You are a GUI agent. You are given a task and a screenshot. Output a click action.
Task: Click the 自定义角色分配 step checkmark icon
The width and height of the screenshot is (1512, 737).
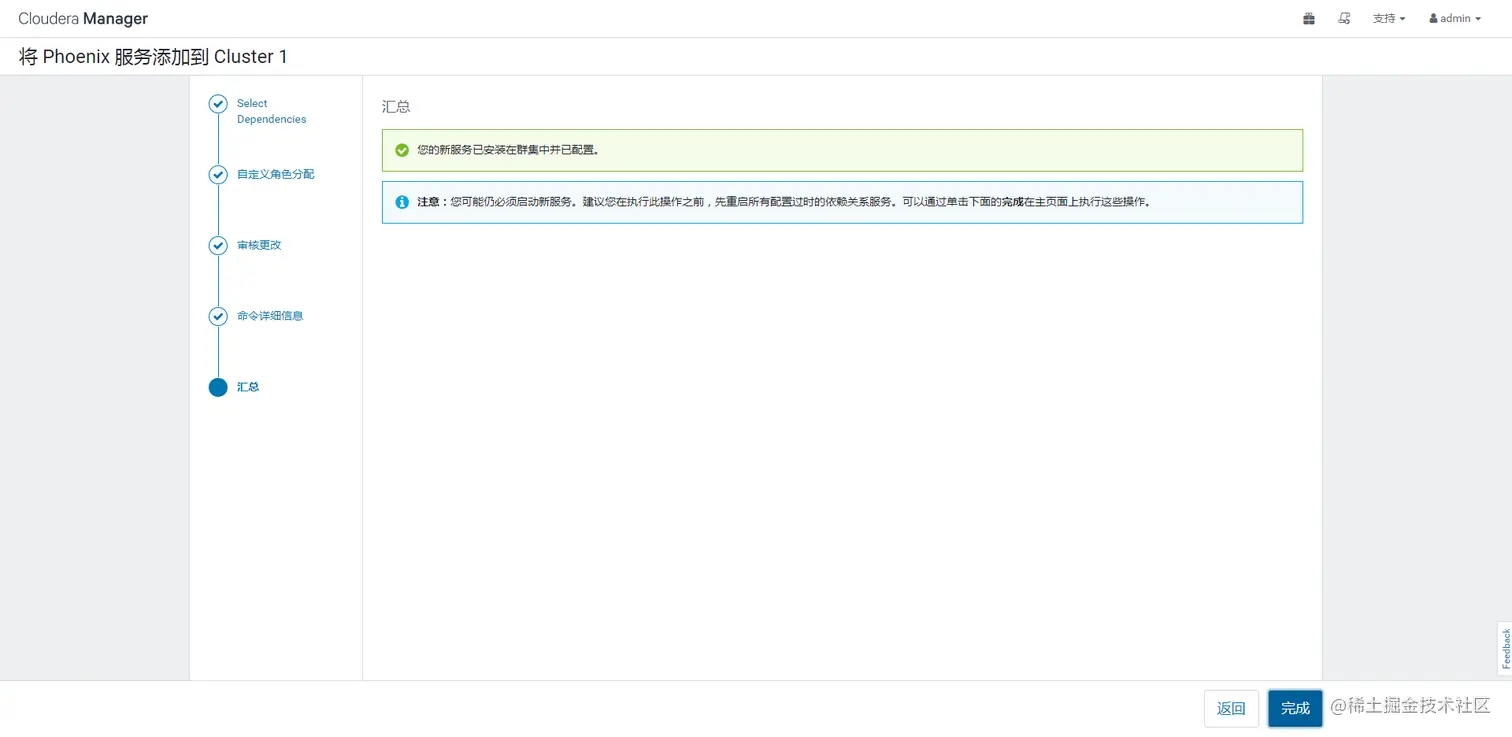[x=218, y=175]
